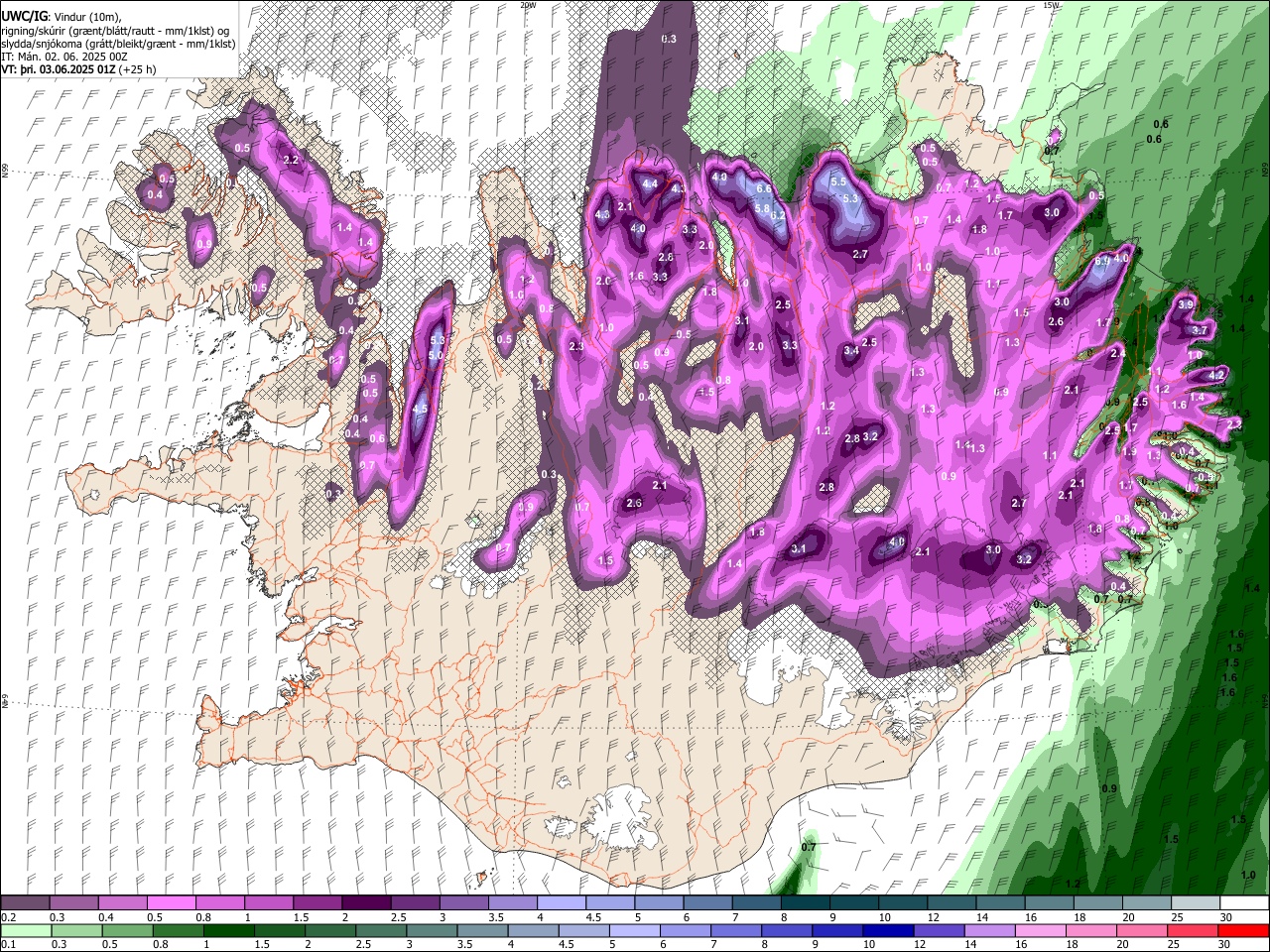Image resolution: width=1270 pixels, height=952 pixels.
Task: Click the '6.6' precipitation value on the map
Action: click(764, 188)
